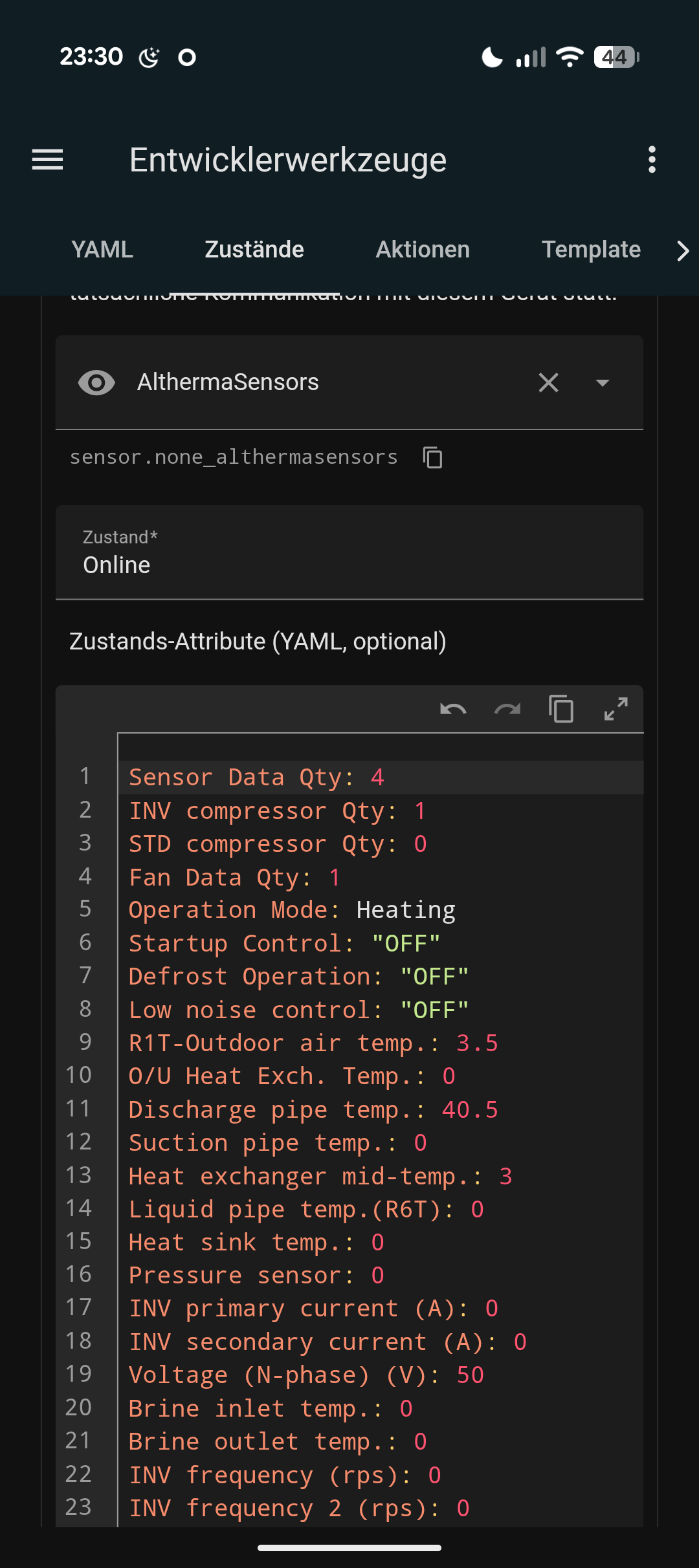This screenshot has height=1568, width=699.
Task: Copy the YAML attributes editor content
Action: (x=561, y=709)
